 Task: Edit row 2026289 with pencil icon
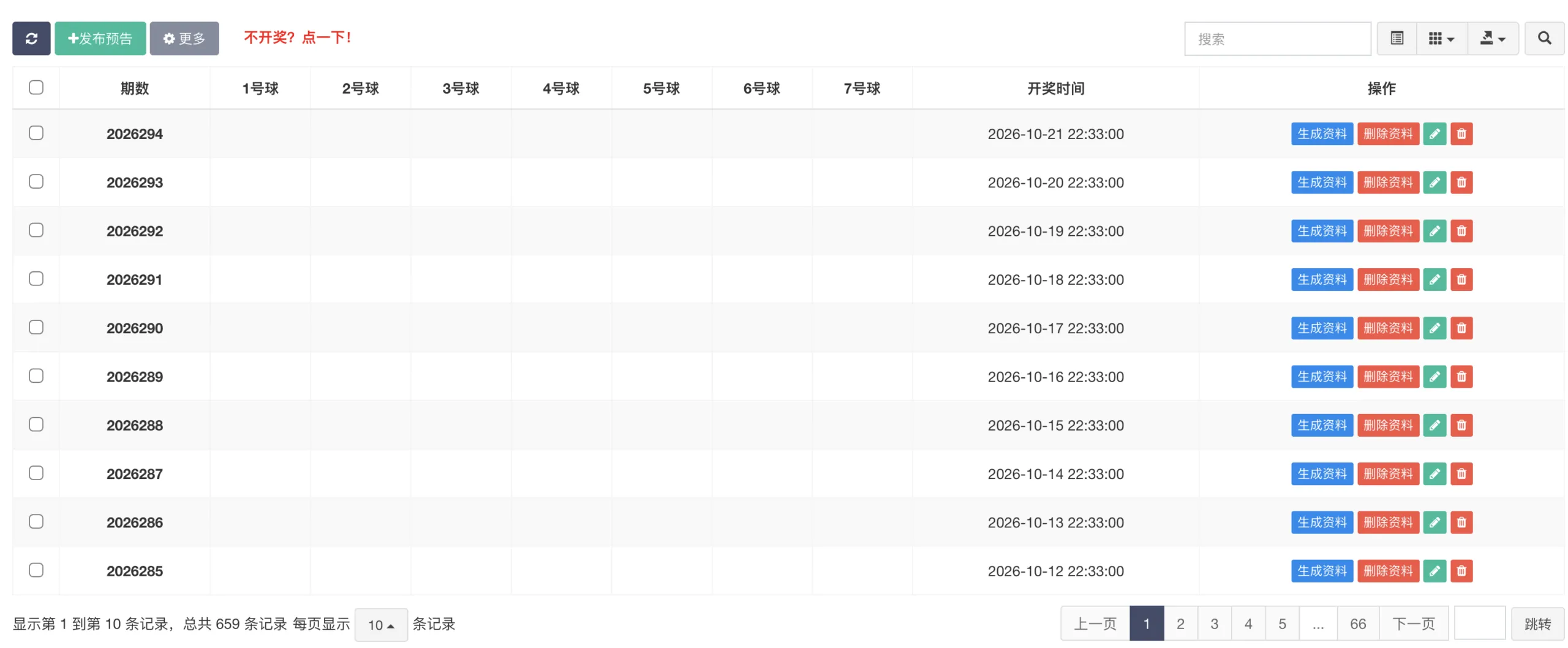click(x=1434, y=377)
